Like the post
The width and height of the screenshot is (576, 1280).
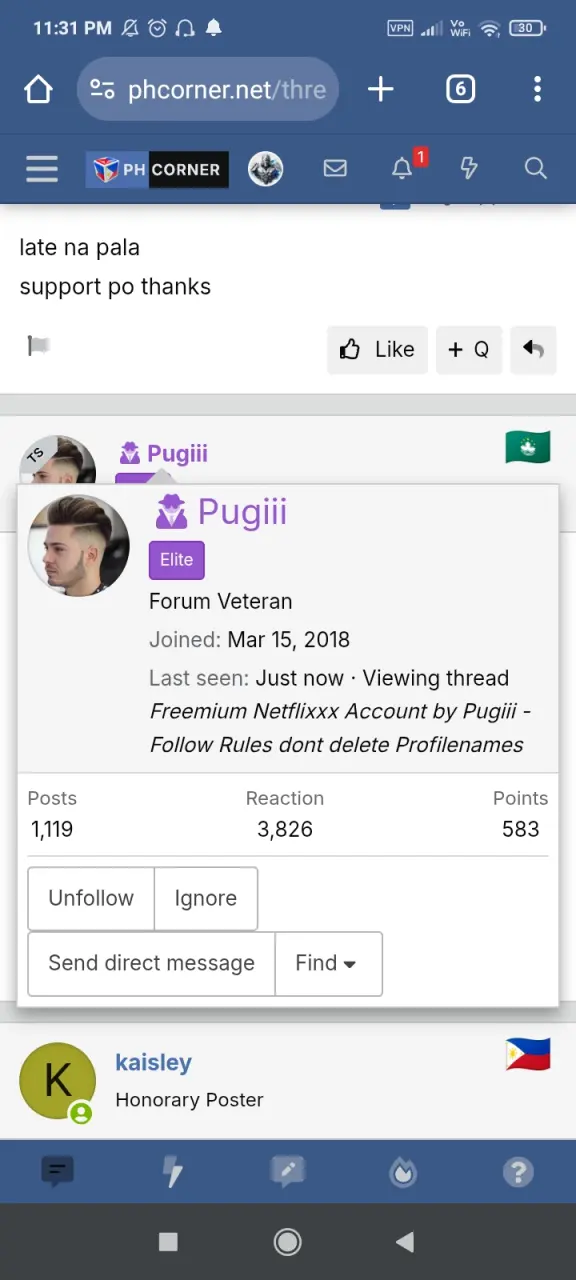click(x=377, y=349)
